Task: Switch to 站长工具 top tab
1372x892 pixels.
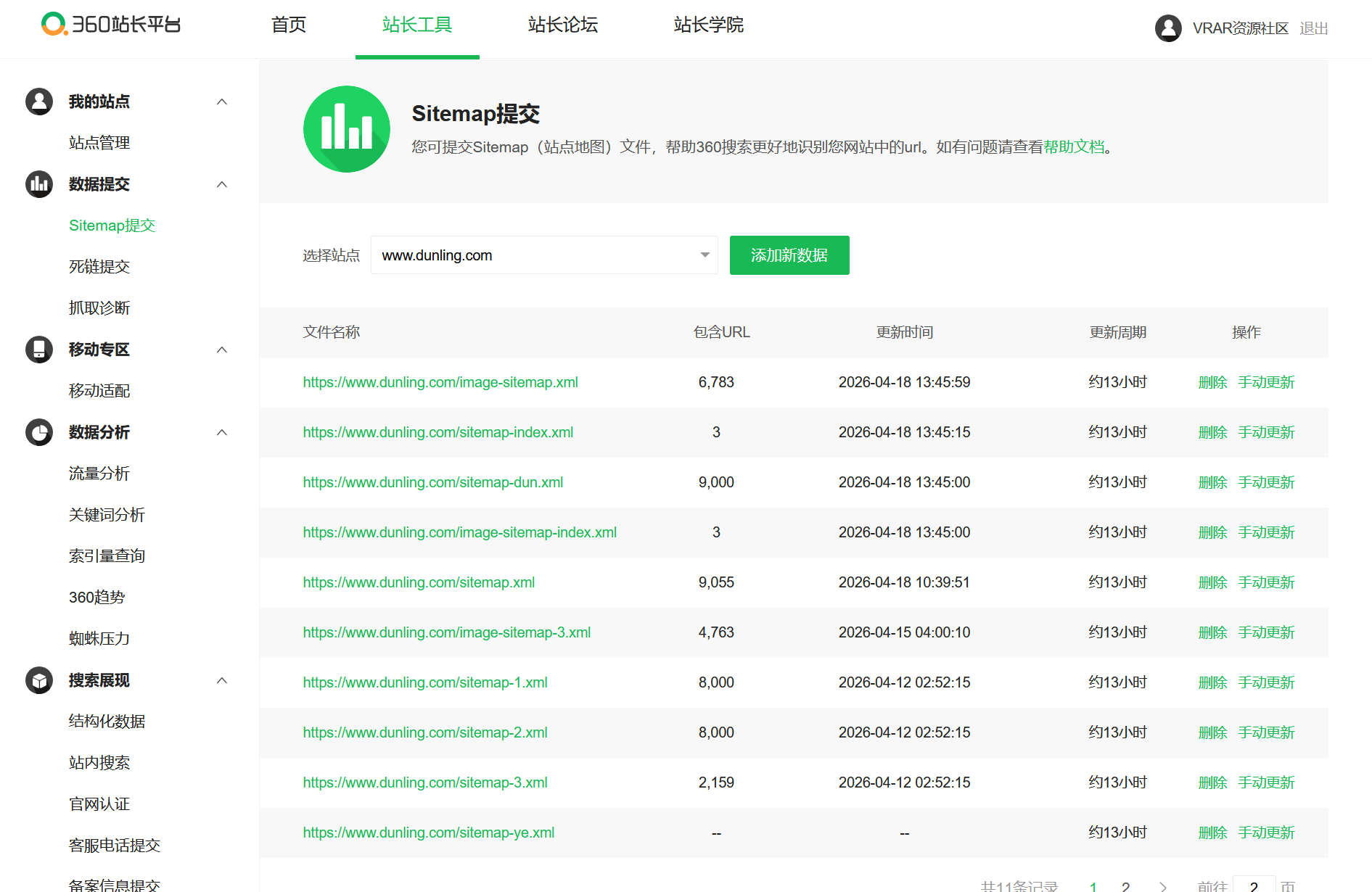Action: 417,25
